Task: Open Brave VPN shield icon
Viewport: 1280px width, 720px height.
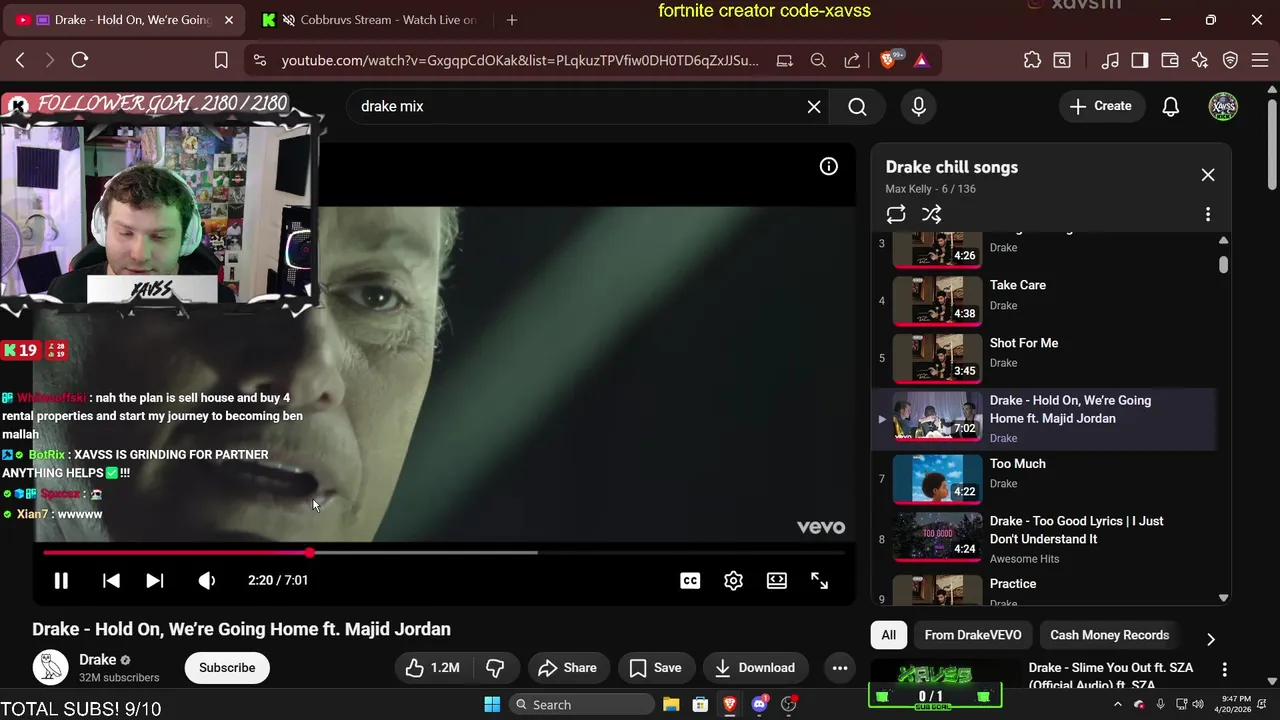Action: click(1231, 60)
